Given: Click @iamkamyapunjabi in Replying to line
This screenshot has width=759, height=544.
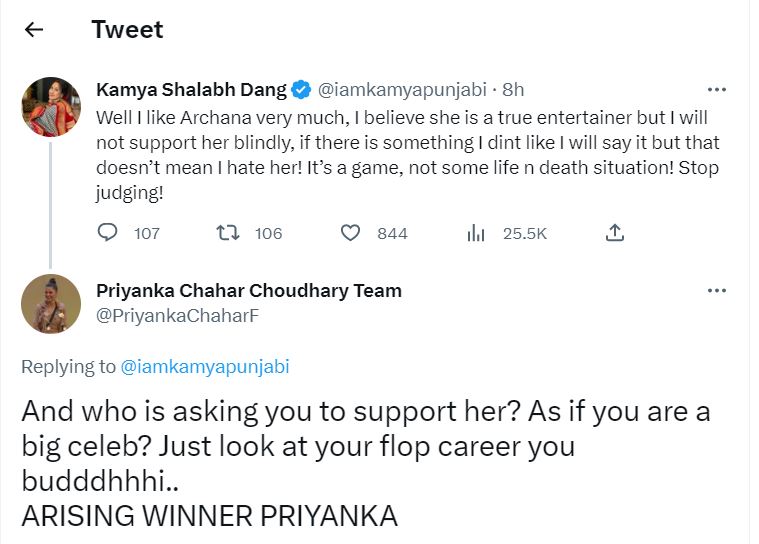Looking at the screenshot, I should (x=204, y=367).
